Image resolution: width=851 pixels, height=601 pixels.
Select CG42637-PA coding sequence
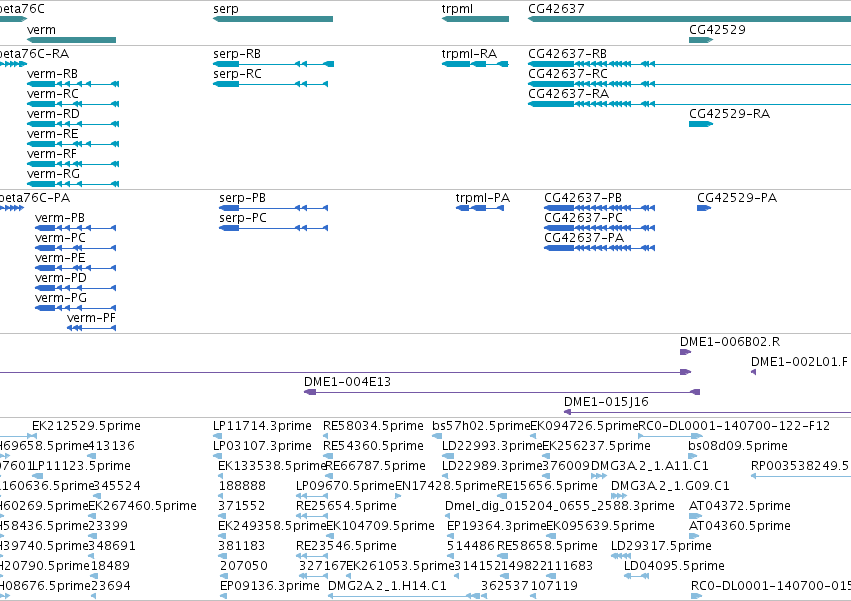coord(600,248)
